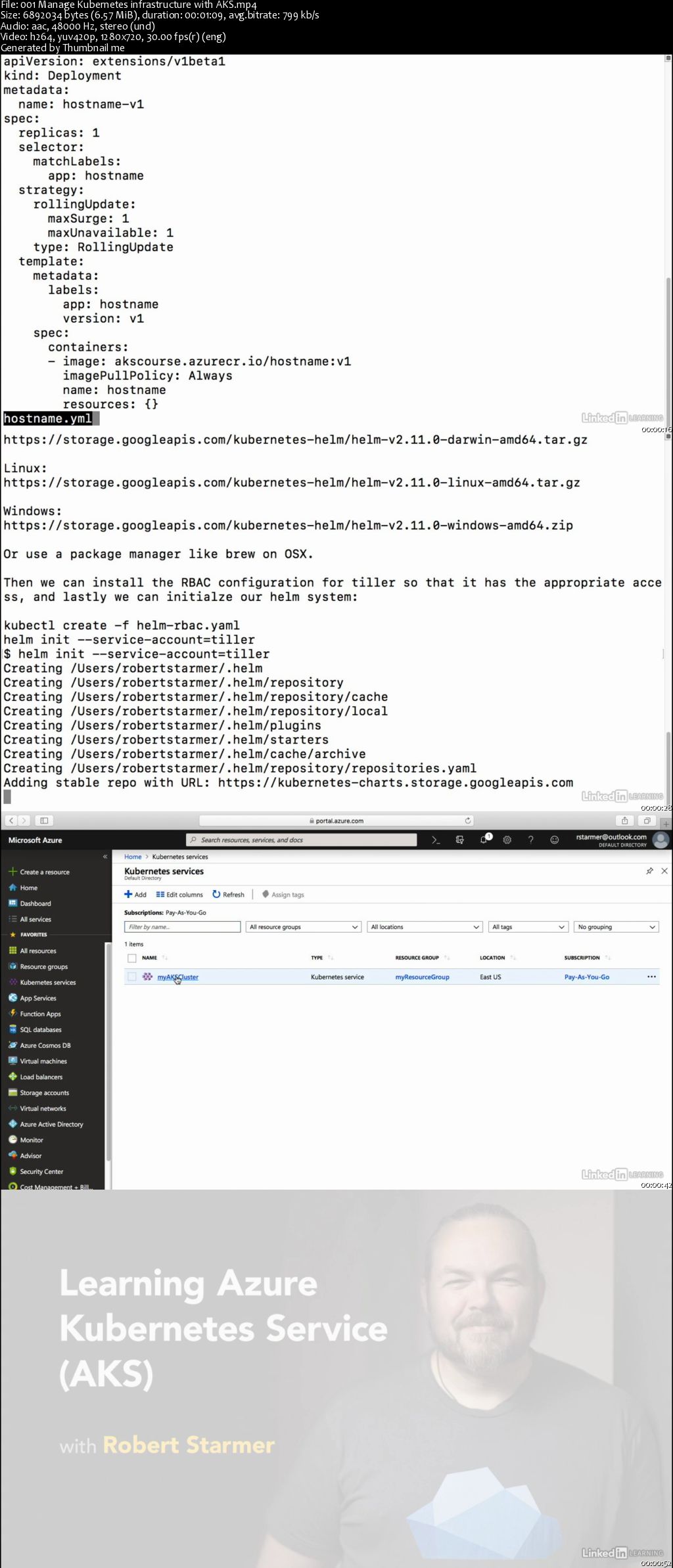
Task: Open the myAKSCluster row ellipsis menu
Action: click(651, 977)
